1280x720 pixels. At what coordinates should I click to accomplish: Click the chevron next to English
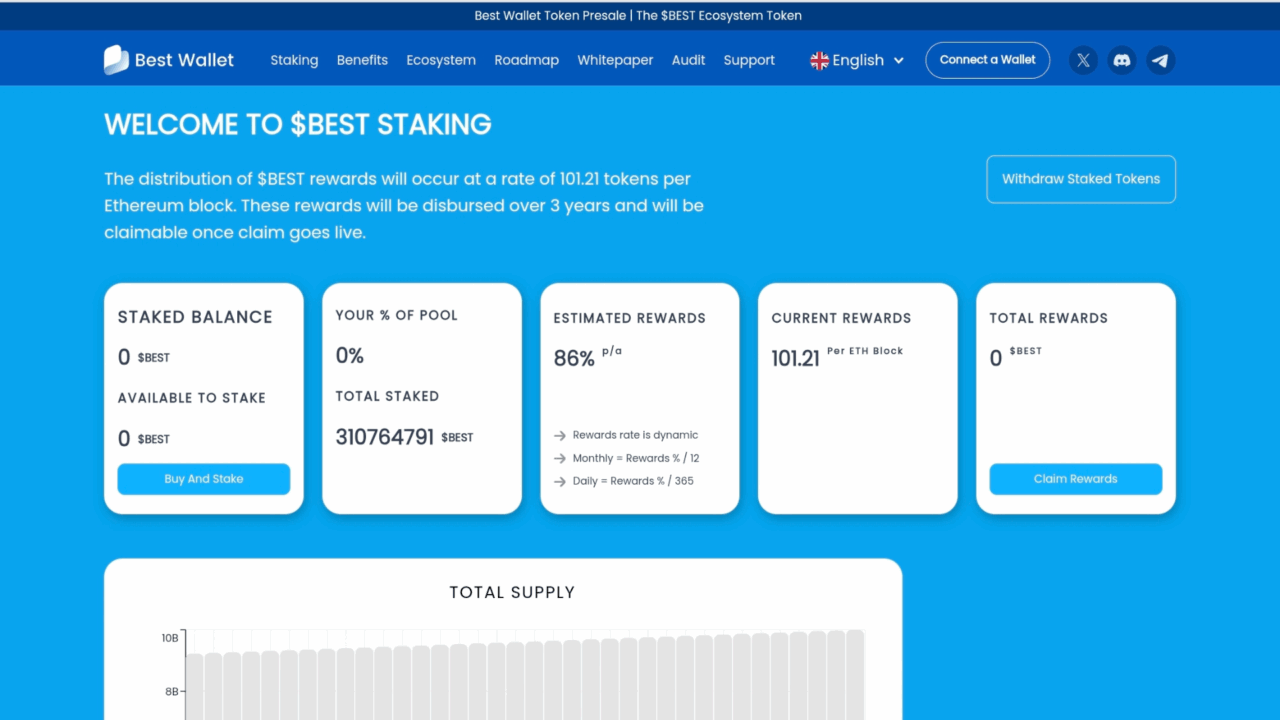[x=898, y=61]
